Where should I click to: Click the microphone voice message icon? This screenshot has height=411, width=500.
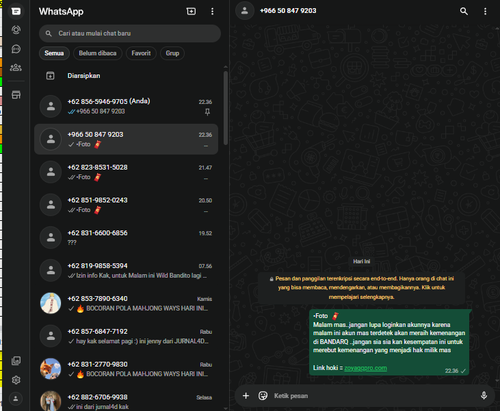[484, 396]
